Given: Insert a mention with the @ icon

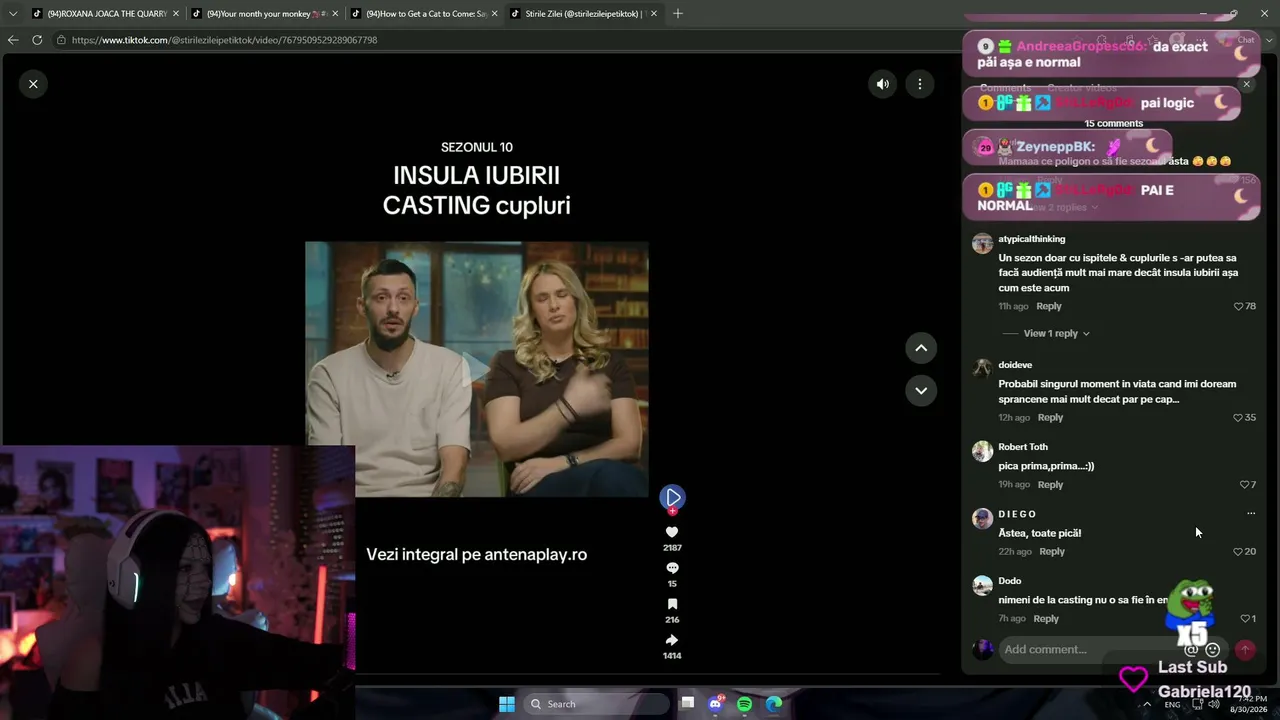Looking at the screenshot, I should pyautogui.click(x=1191, y=650).
